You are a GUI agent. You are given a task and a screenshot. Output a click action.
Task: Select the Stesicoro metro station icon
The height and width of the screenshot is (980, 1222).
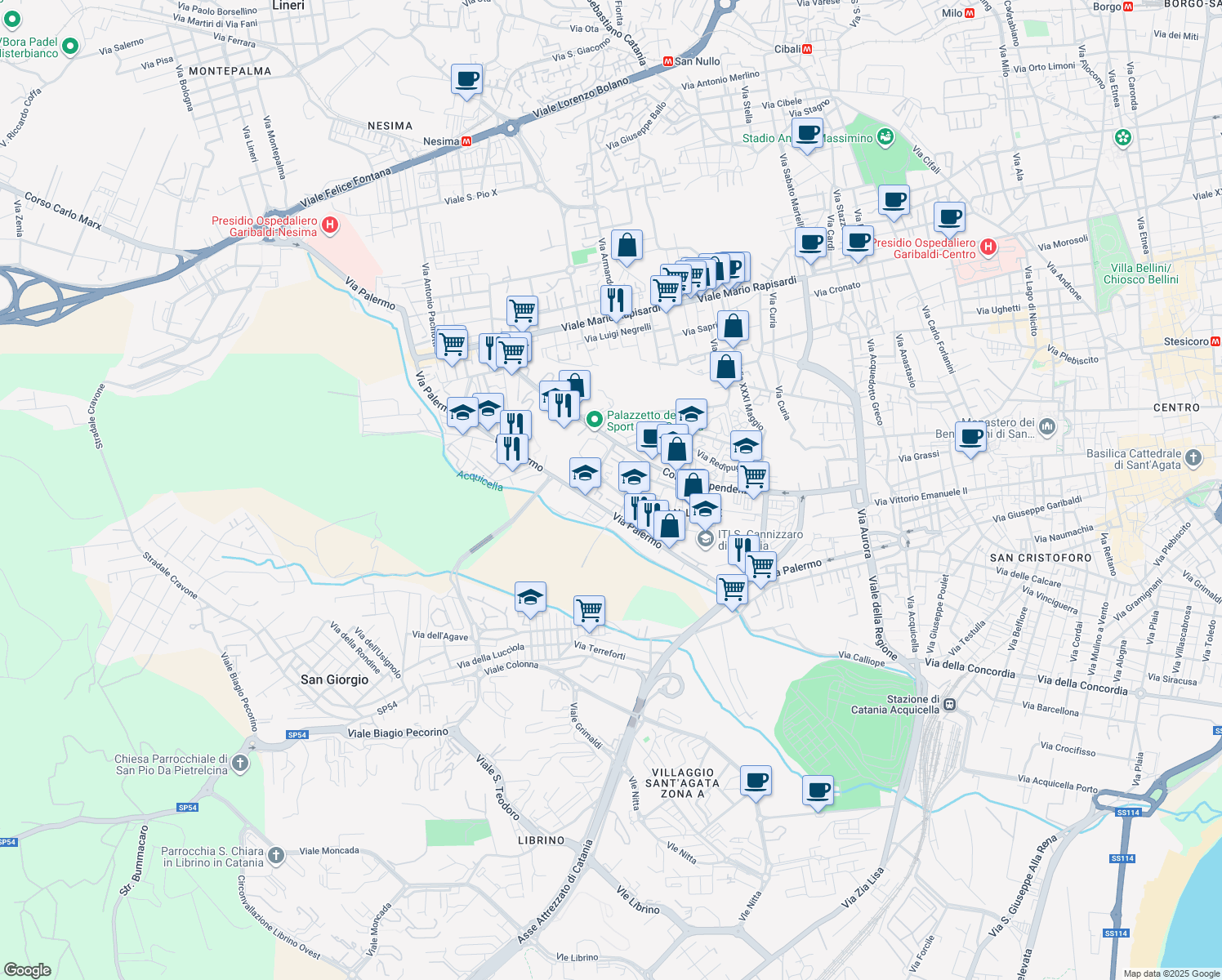[1215, 340]
